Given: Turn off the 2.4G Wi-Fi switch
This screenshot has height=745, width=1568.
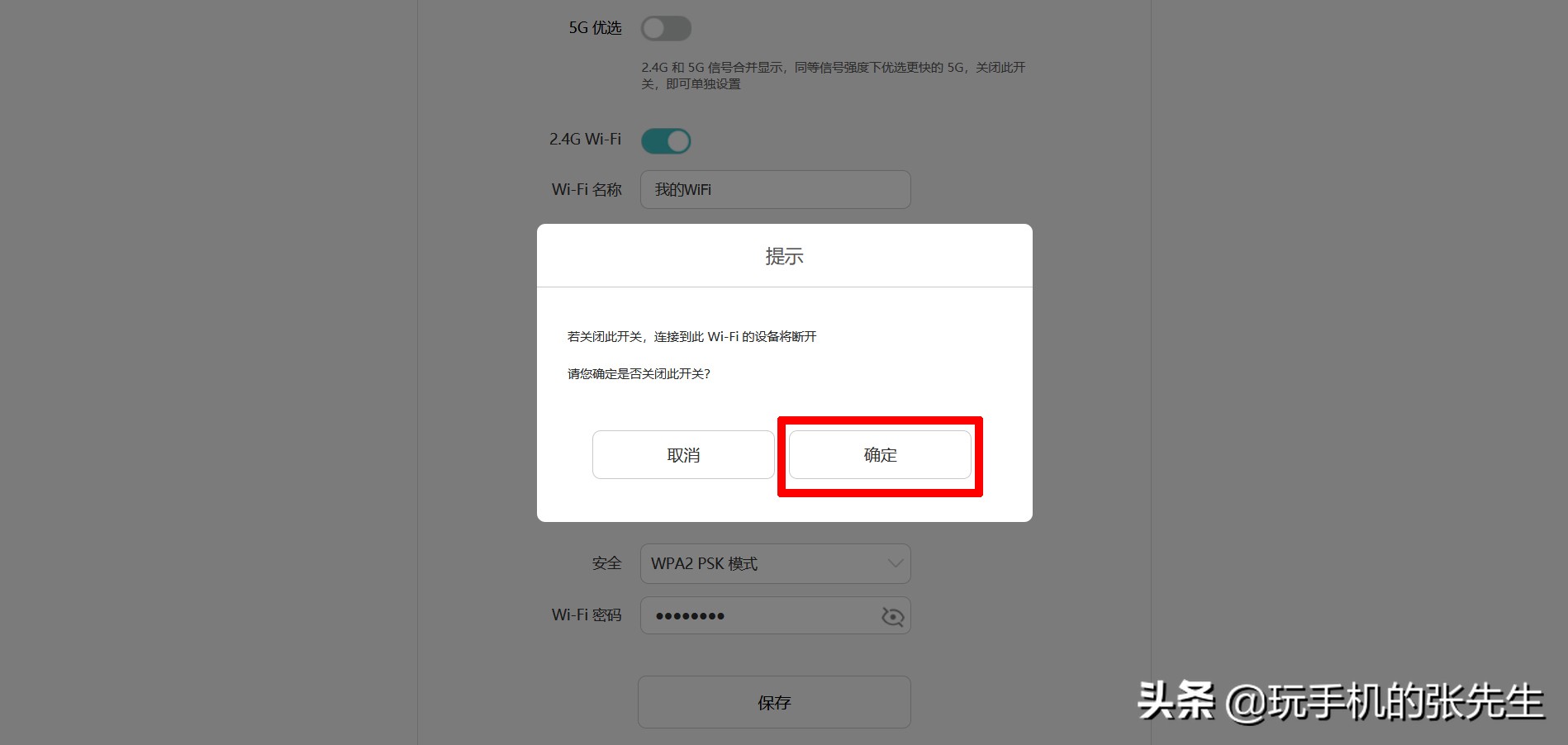Looking at the screenshot, I should [666, 140].
